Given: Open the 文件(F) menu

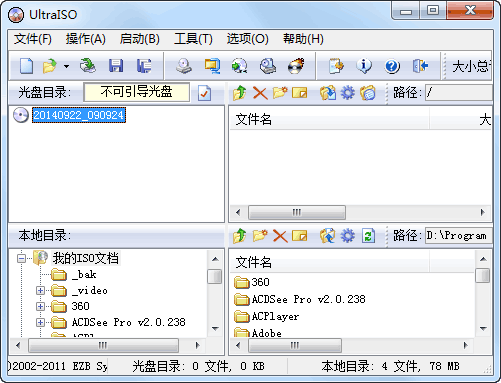Looking at the screenshot, I should [33, 39].
